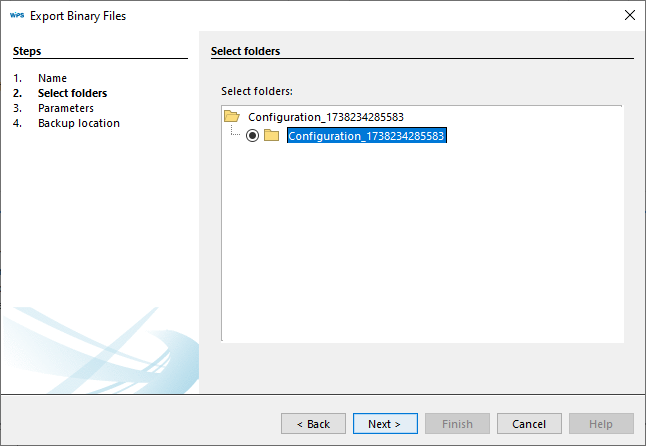Close the Export Binary Files dialog
The image size is (646, 446).
pyautogui.click(x=628, y=16)
